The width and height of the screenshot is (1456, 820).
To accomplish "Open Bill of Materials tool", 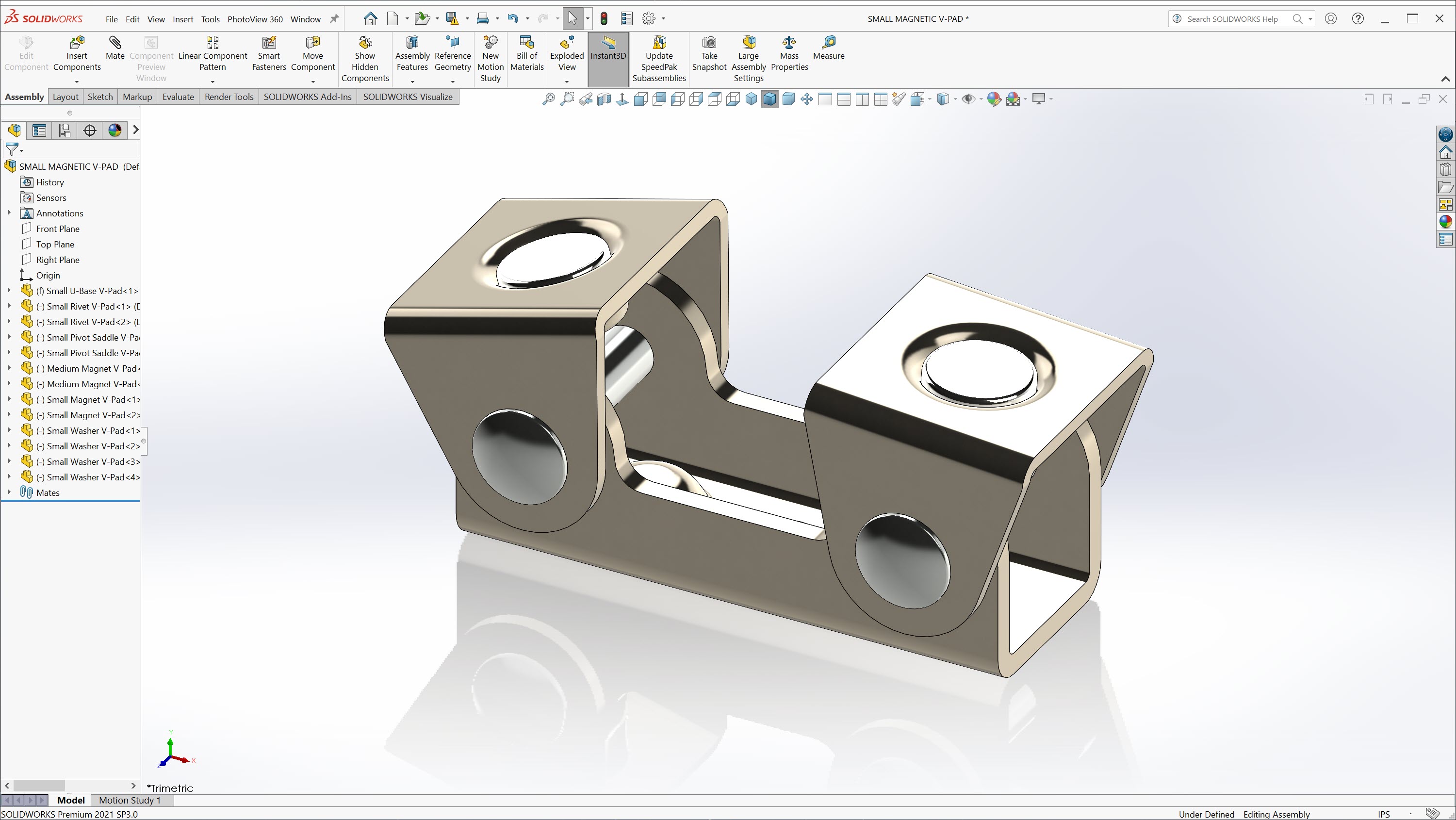I will 526,43.
